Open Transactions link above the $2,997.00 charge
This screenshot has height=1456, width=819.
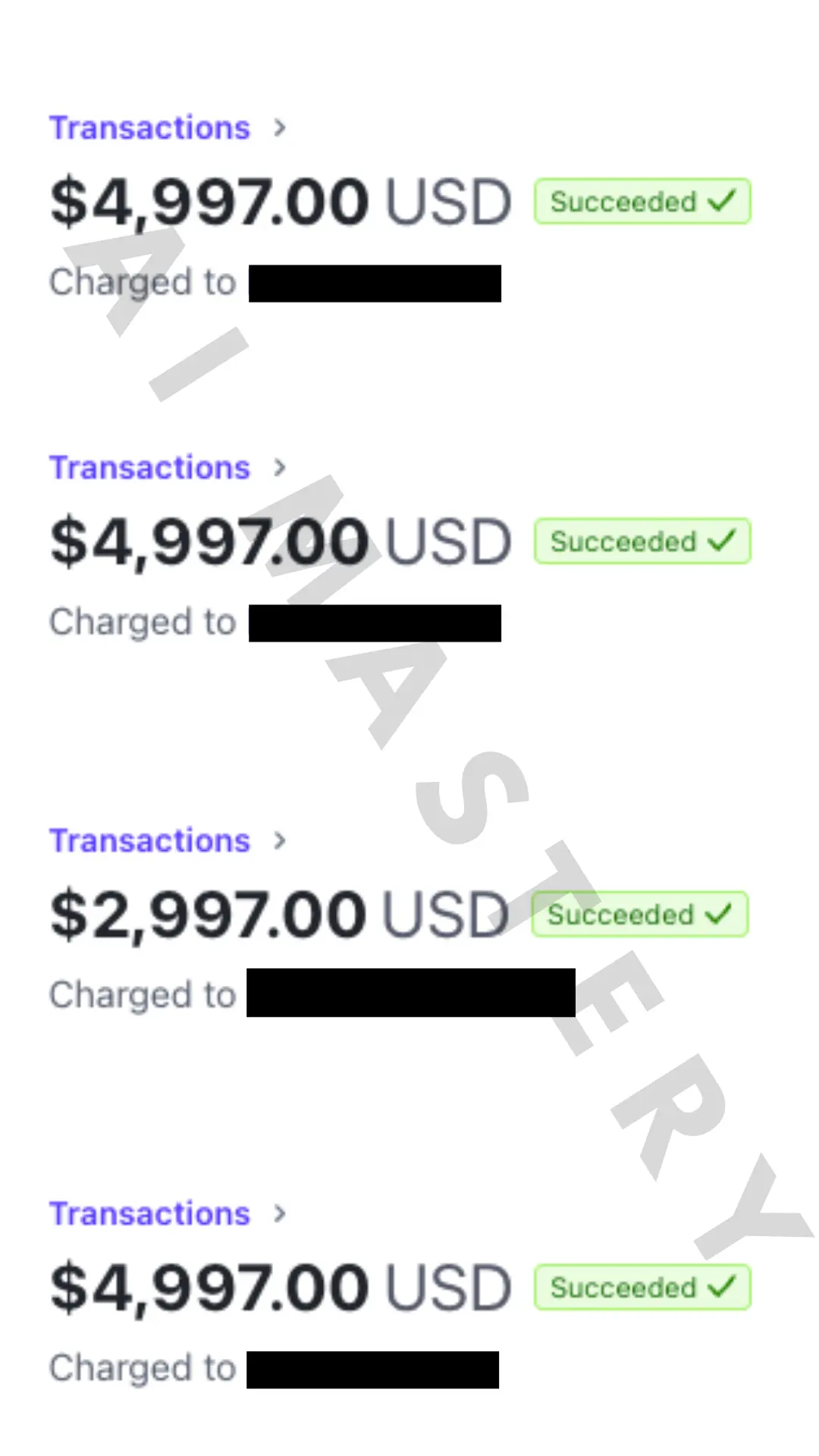click(x=149, y=841)
